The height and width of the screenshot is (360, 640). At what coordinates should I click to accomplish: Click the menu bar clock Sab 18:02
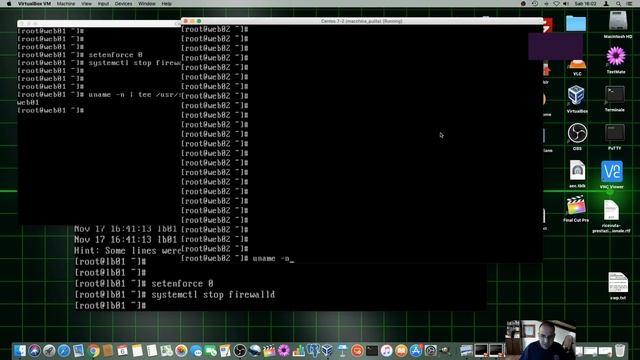tap(585, 4)
